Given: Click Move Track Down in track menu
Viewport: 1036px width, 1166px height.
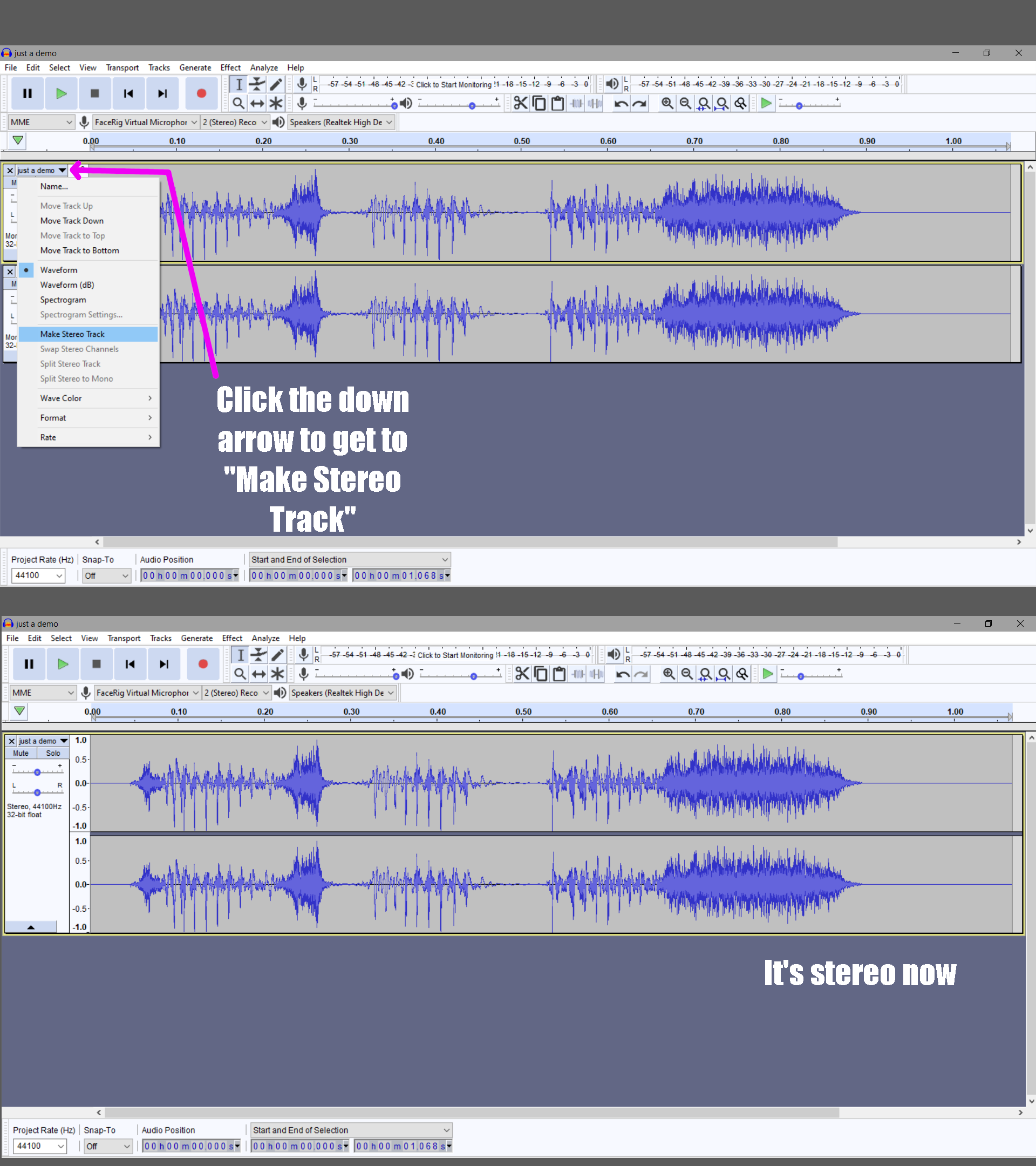Looking at the screenshot, I should pyautogui.click(x=72, y=221).
